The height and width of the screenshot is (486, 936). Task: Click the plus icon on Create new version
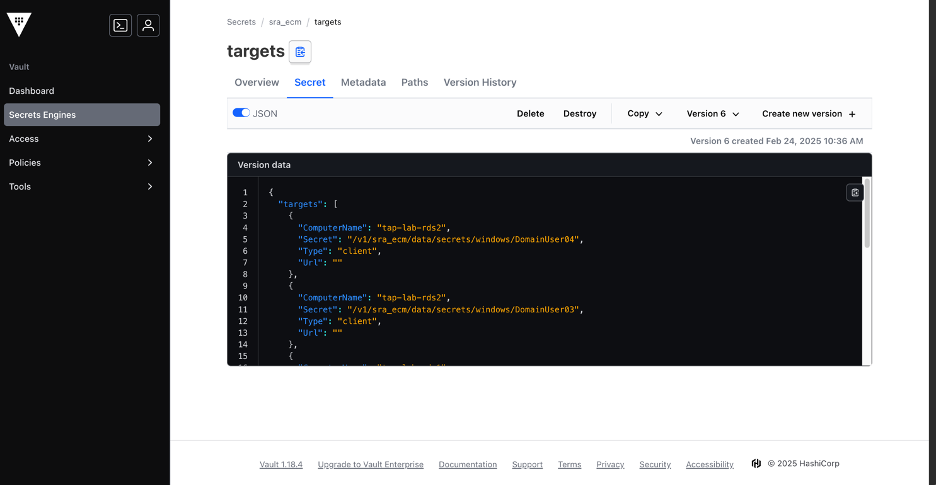click(x=852, y=114)
